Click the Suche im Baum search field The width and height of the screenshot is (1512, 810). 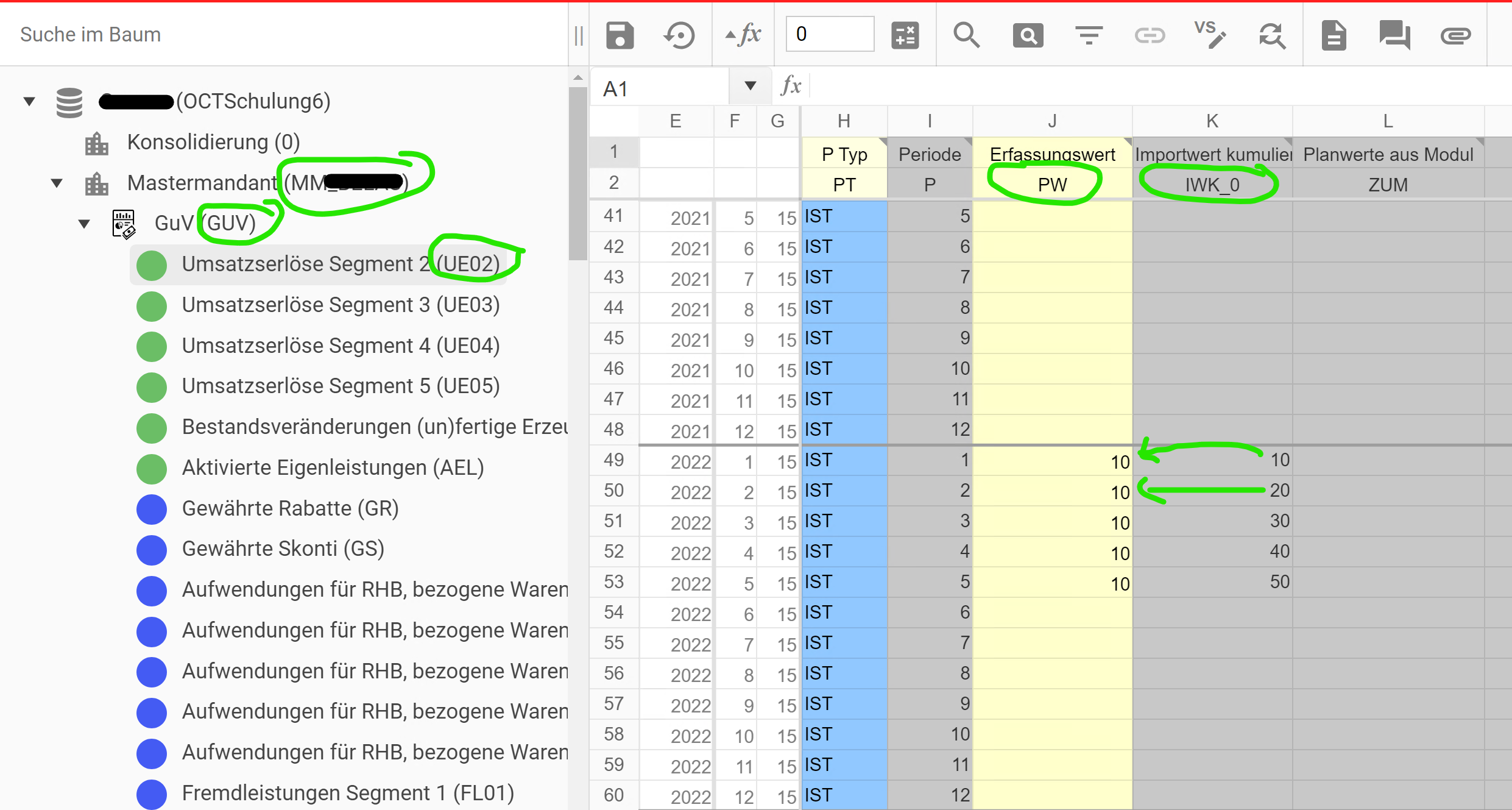(280, 35)
